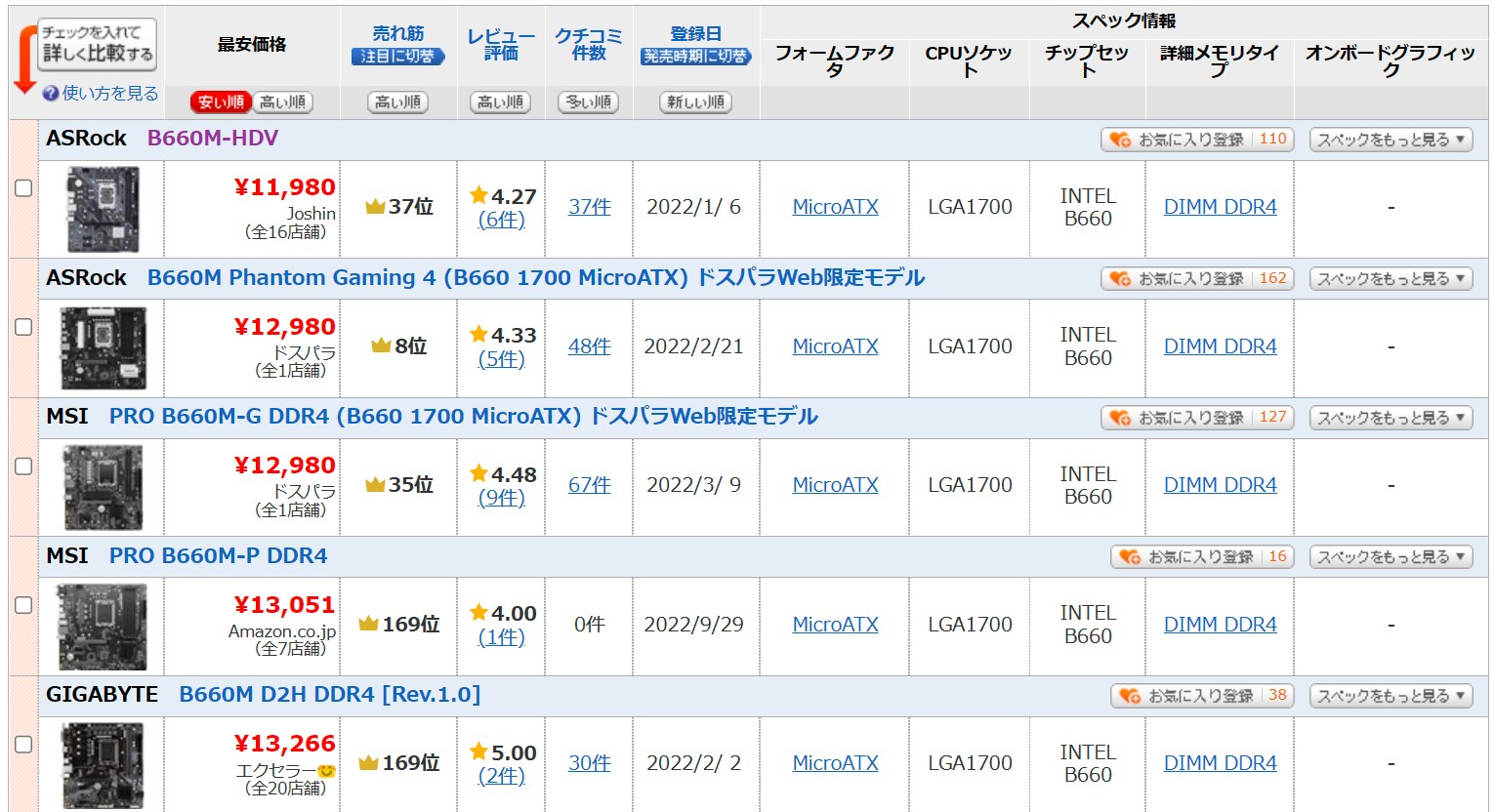This screenshot has height=812, width=1495.
Task: Add B660M-HDV to favorites (110)
Action: pyautogui.click(x=1197, y=140)
